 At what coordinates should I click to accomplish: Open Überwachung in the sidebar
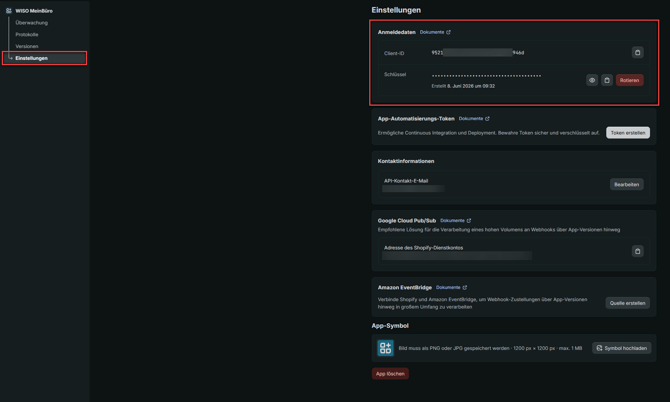click(x=32, y=23)
